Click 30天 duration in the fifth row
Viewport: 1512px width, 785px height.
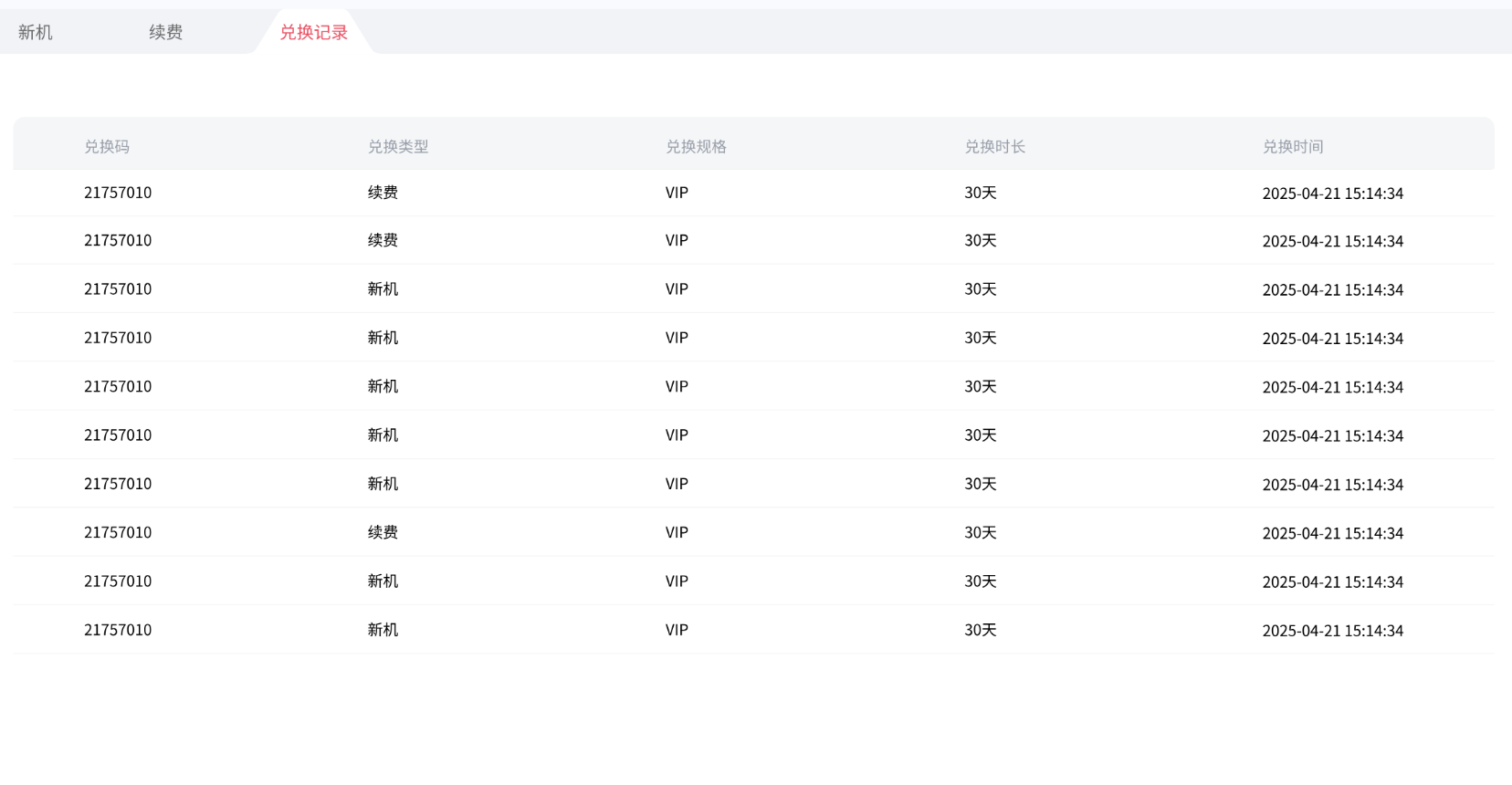tap(980, 387)
